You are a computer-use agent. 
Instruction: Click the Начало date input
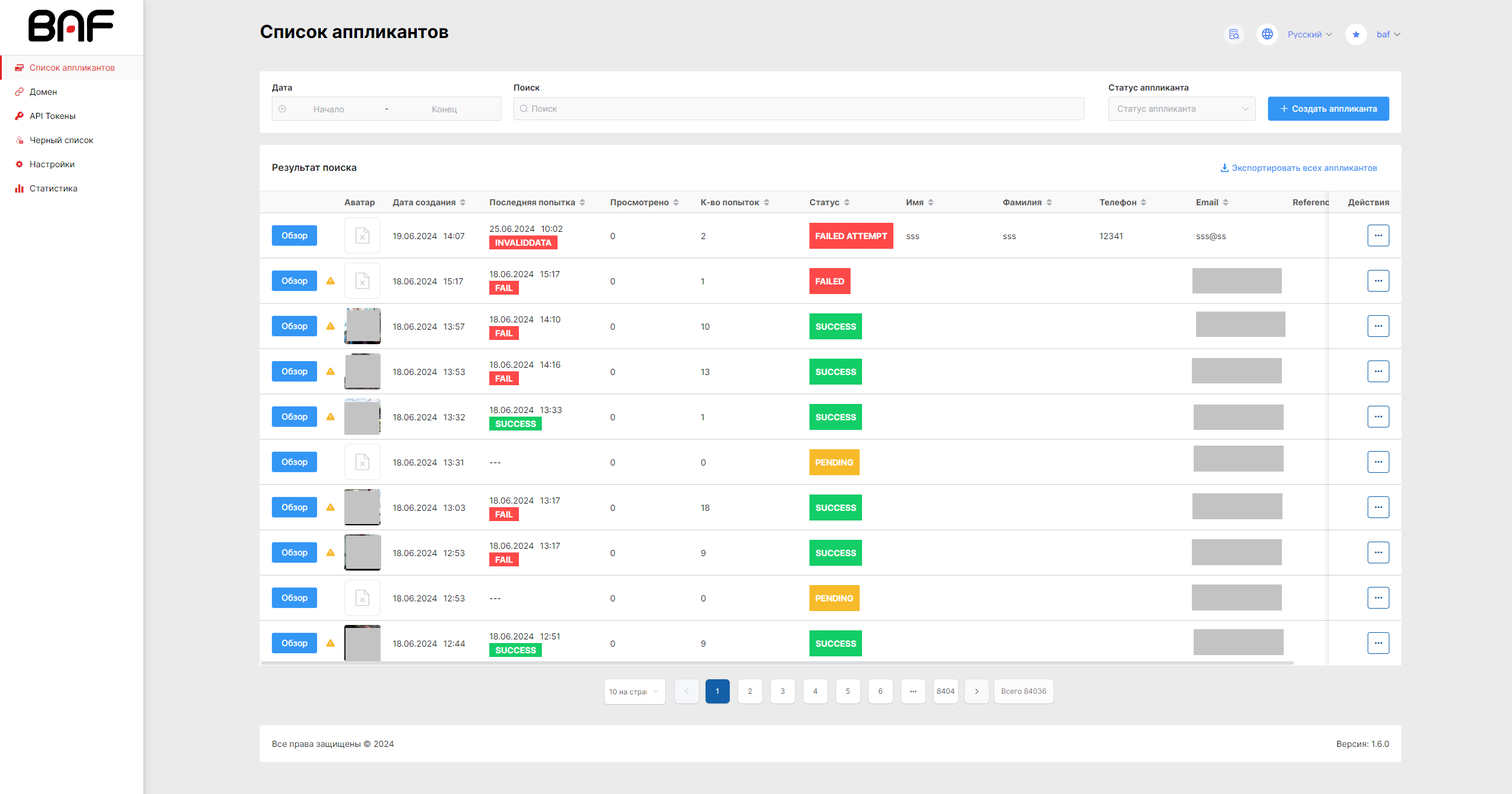coord(329,109)
